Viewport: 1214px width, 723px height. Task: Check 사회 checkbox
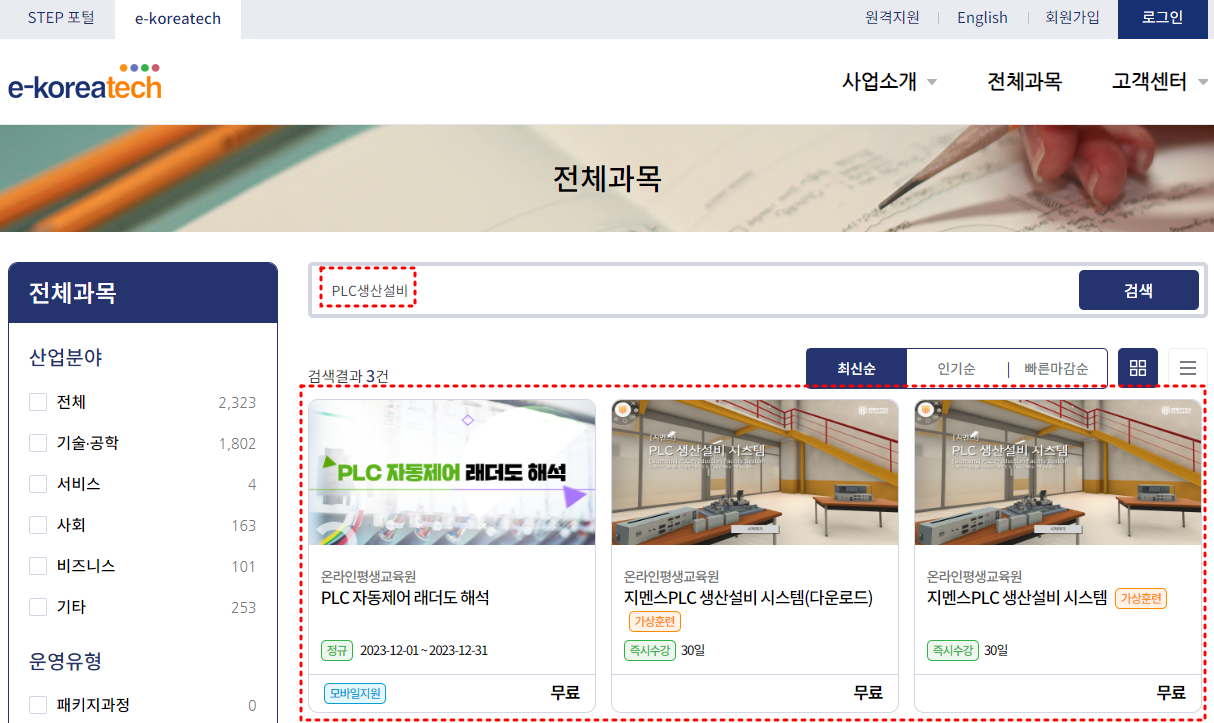click(x=38, y=525)
